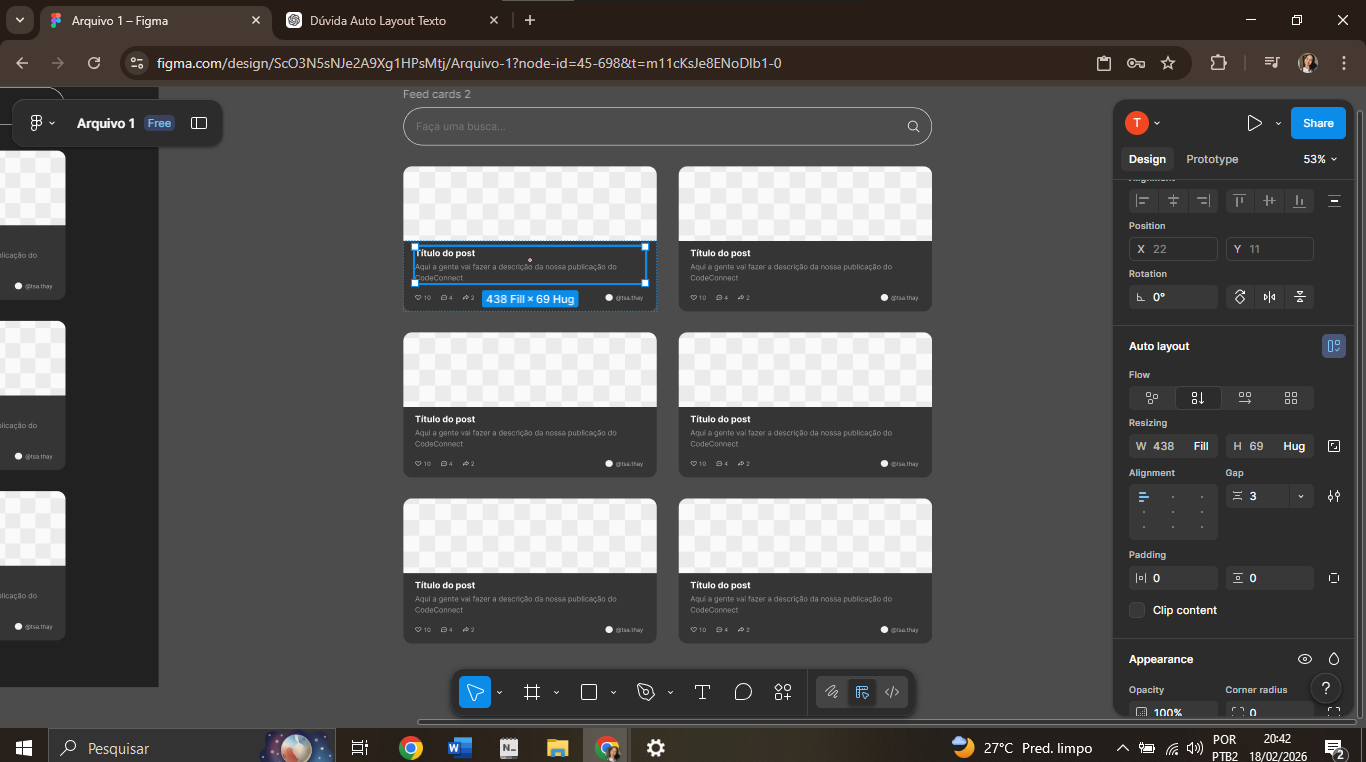1366x762 pixels.
Task: Toggle the sidebar panel icon
Action: click(199, 123)
